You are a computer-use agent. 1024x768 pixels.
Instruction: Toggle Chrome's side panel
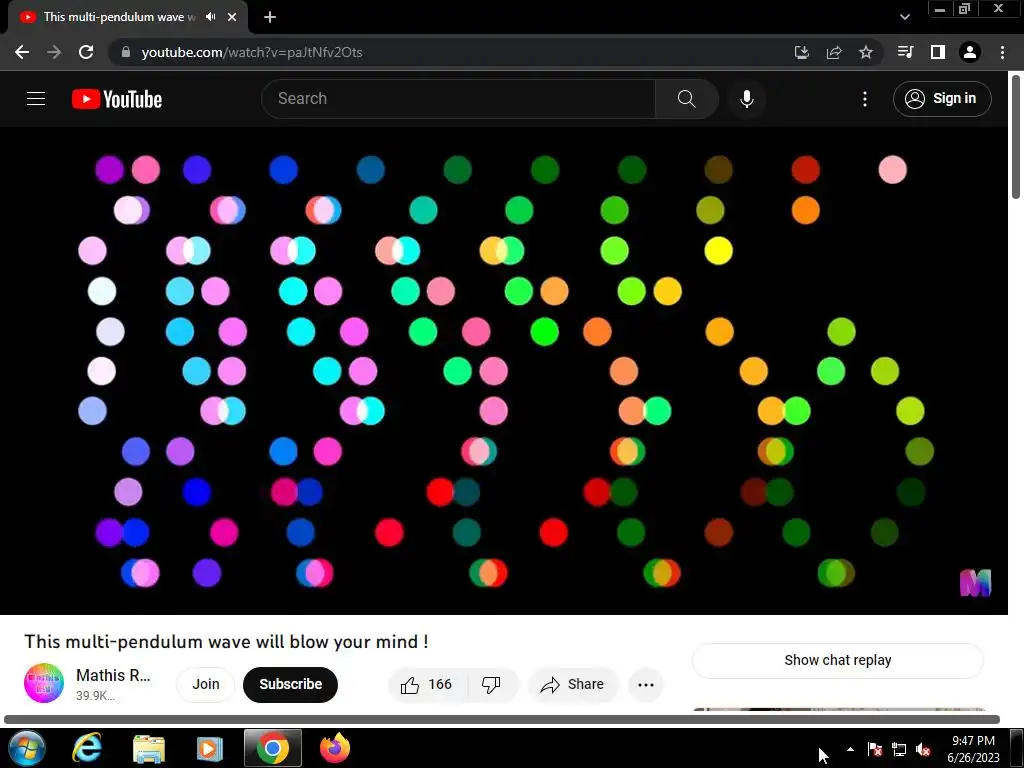click(938, 52)
